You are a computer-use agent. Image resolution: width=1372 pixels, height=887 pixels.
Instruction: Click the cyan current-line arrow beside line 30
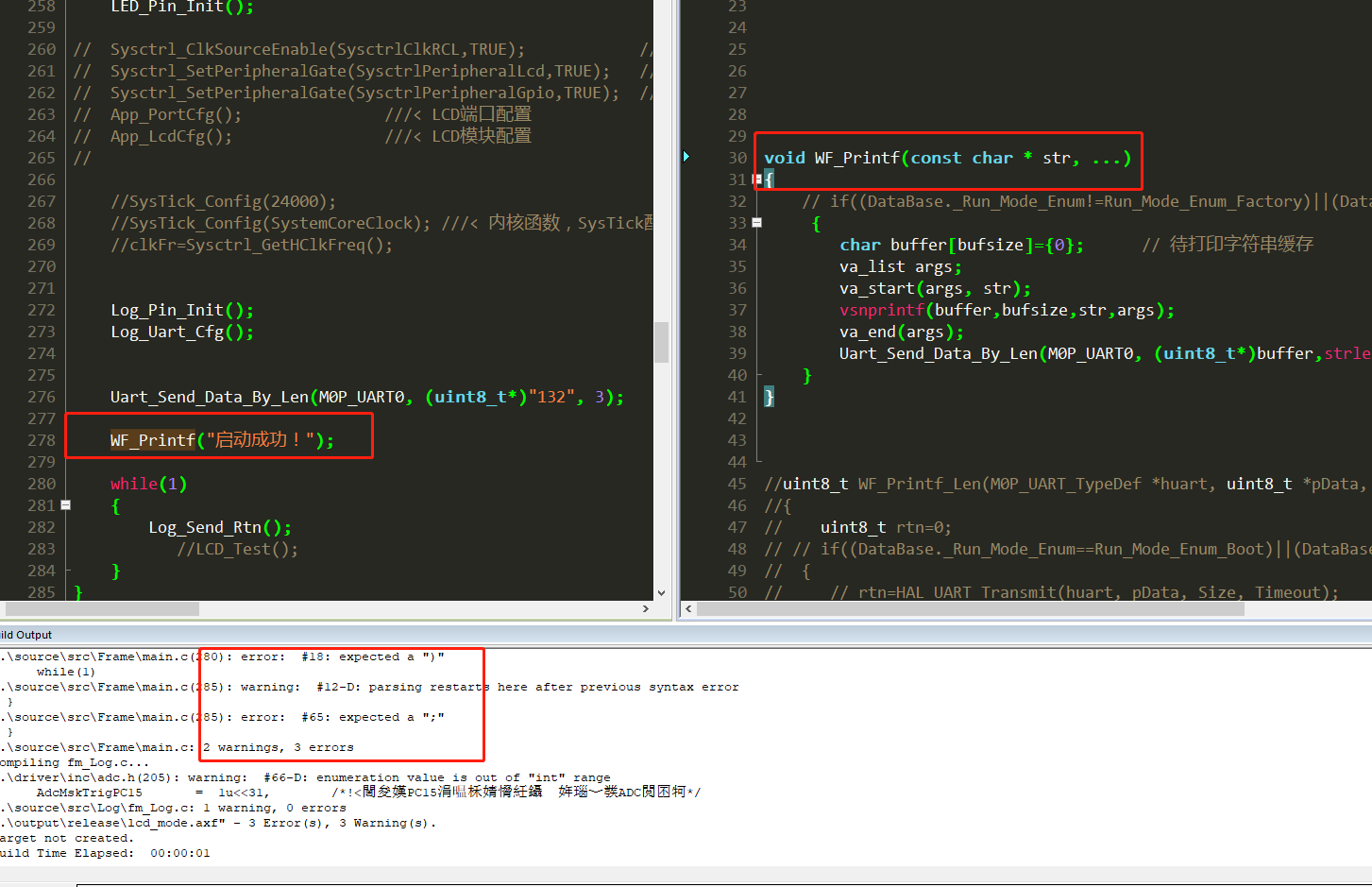[686, 157]
